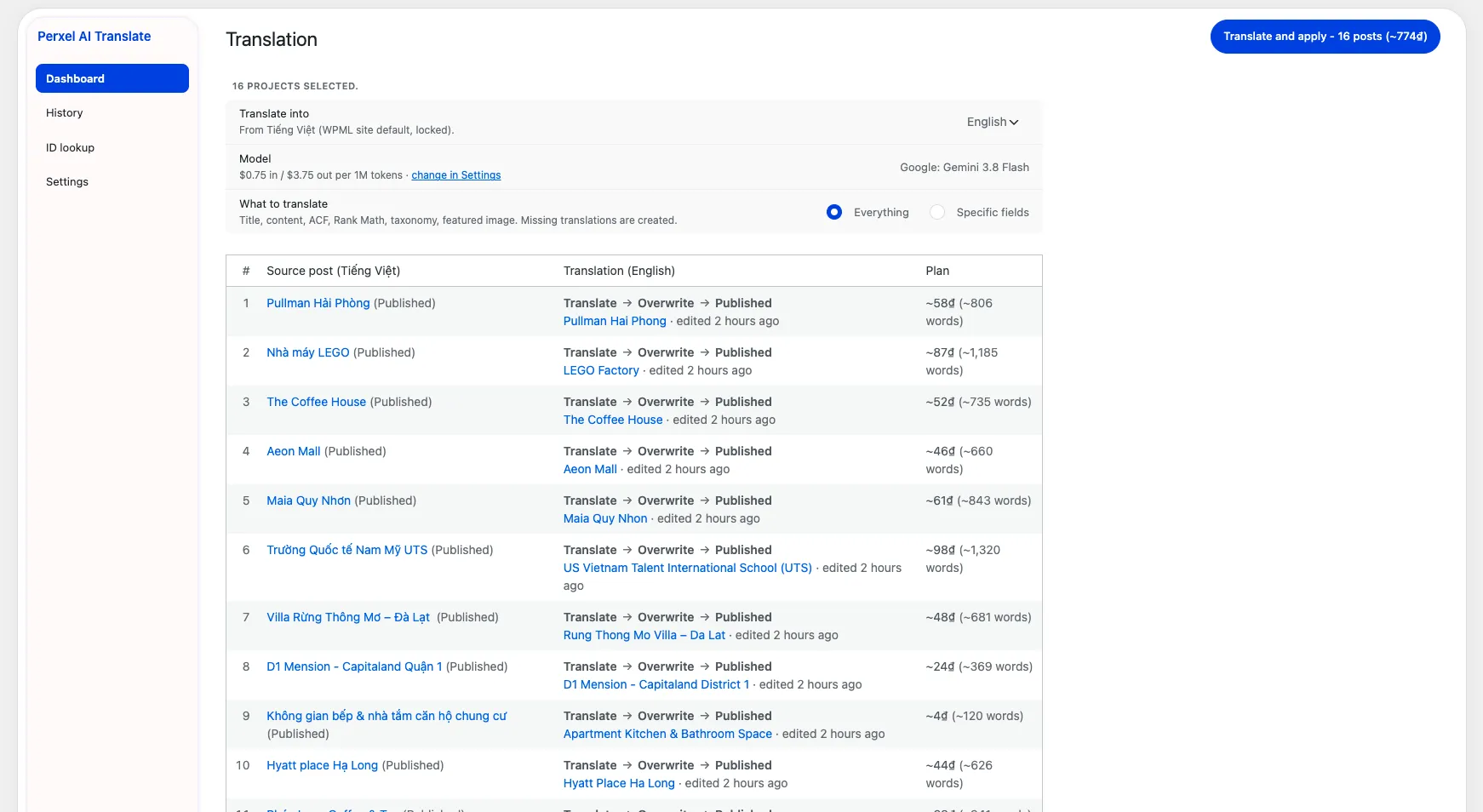1483x812 pixels.
Task: Open English translation Aeon Mall
Action: 590,469
